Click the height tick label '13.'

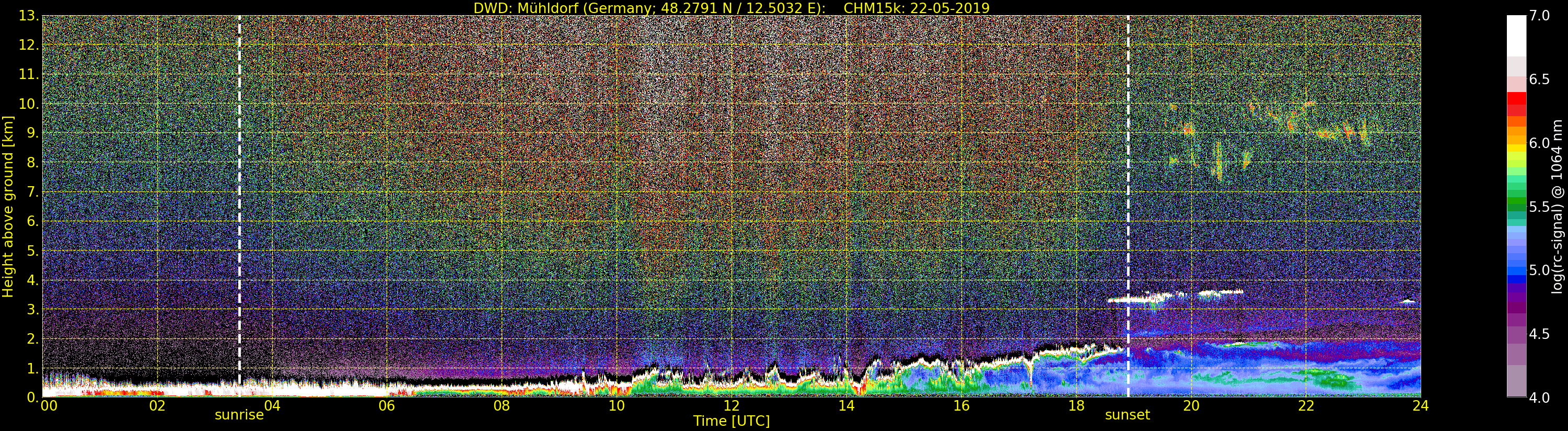tap(29, 16)
